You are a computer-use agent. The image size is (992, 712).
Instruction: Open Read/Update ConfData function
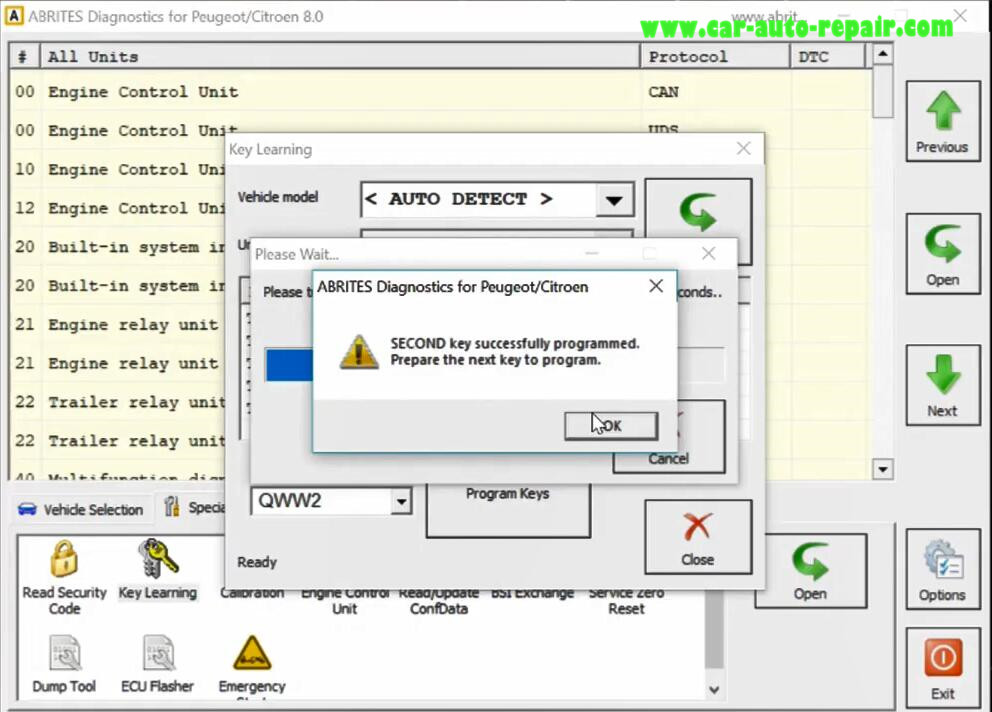[x=438, y=601]
